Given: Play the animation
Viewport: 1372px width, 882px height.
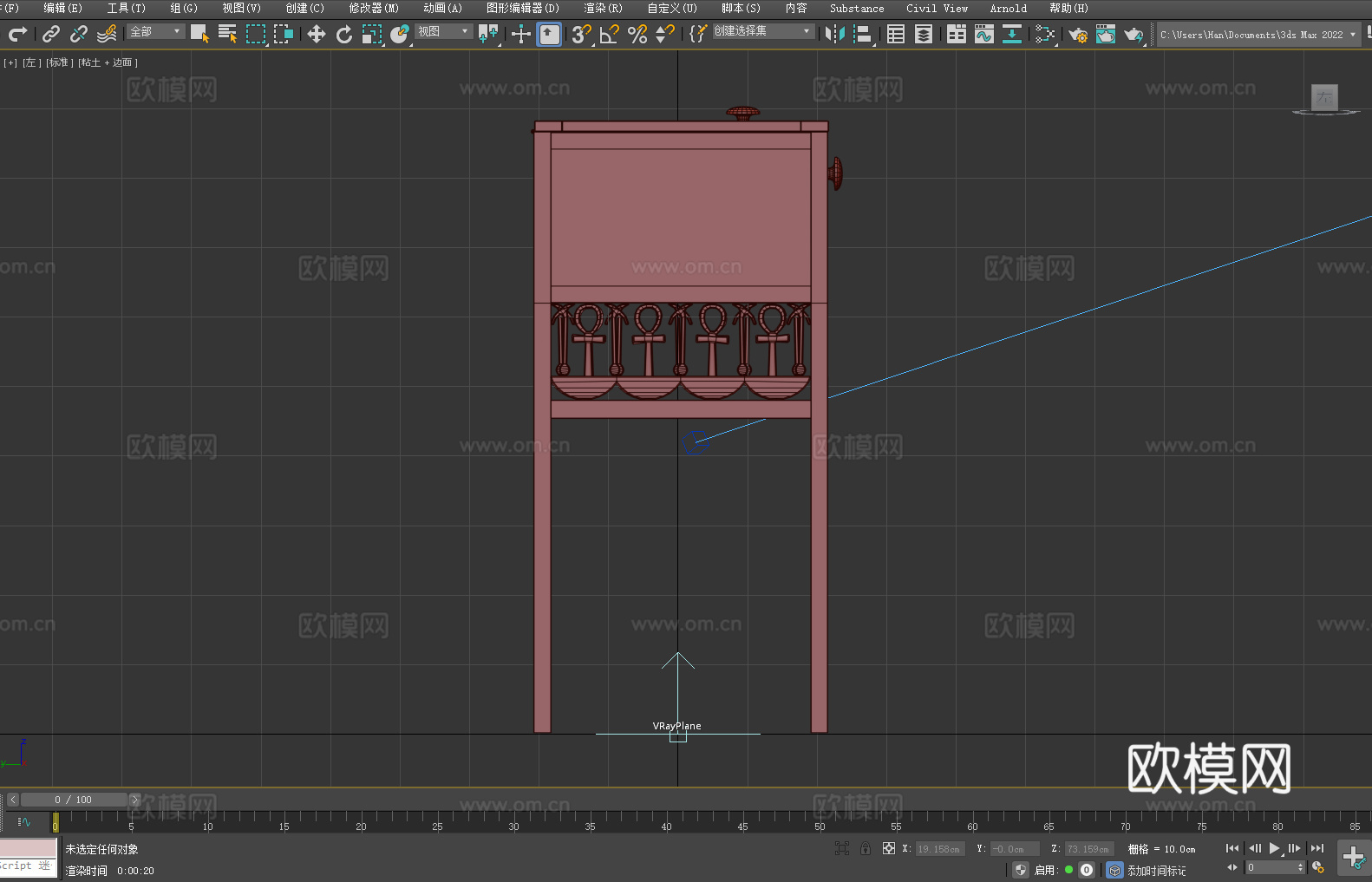Looking at the screenshot, I should [1274, 848].
